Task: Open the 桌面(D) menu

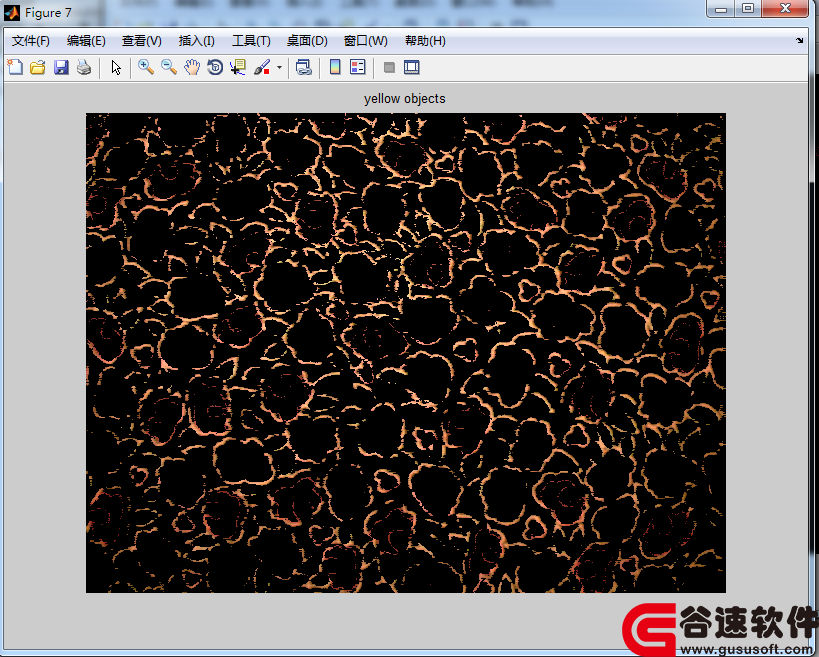Action: (x=307, y=41)
